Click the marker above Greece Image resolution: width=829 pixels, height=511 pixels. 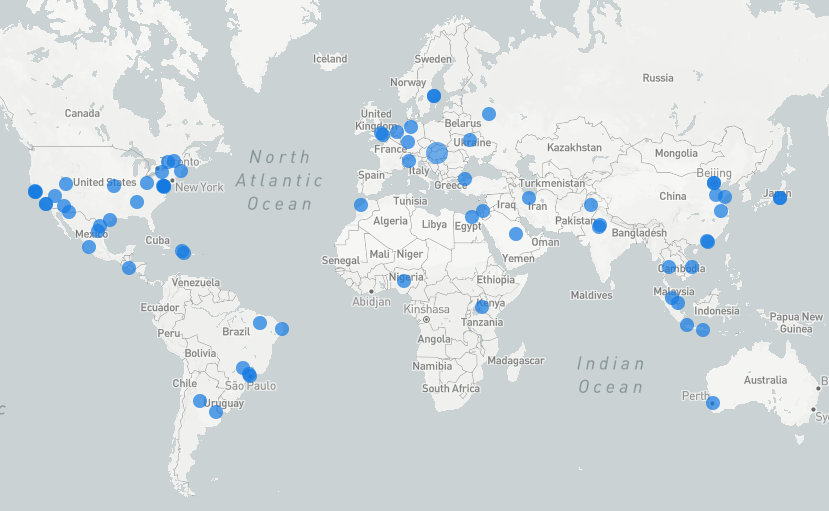[x=465, y=179]
